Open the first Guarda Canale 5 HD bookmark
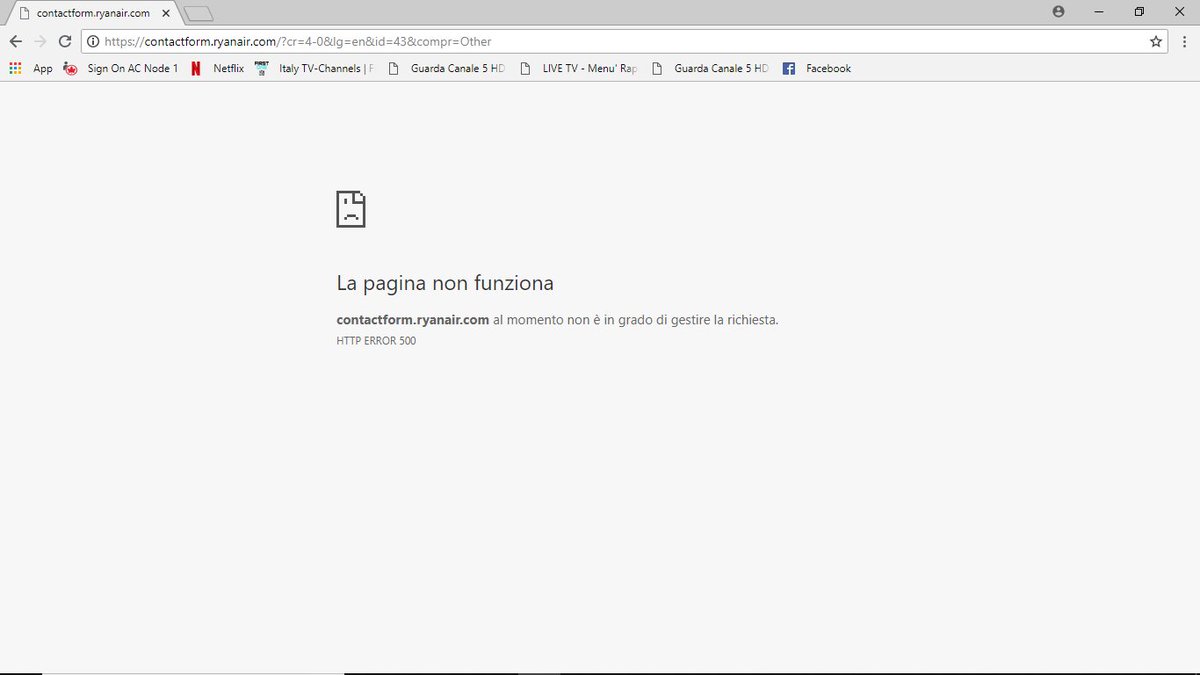 (446, 68)
